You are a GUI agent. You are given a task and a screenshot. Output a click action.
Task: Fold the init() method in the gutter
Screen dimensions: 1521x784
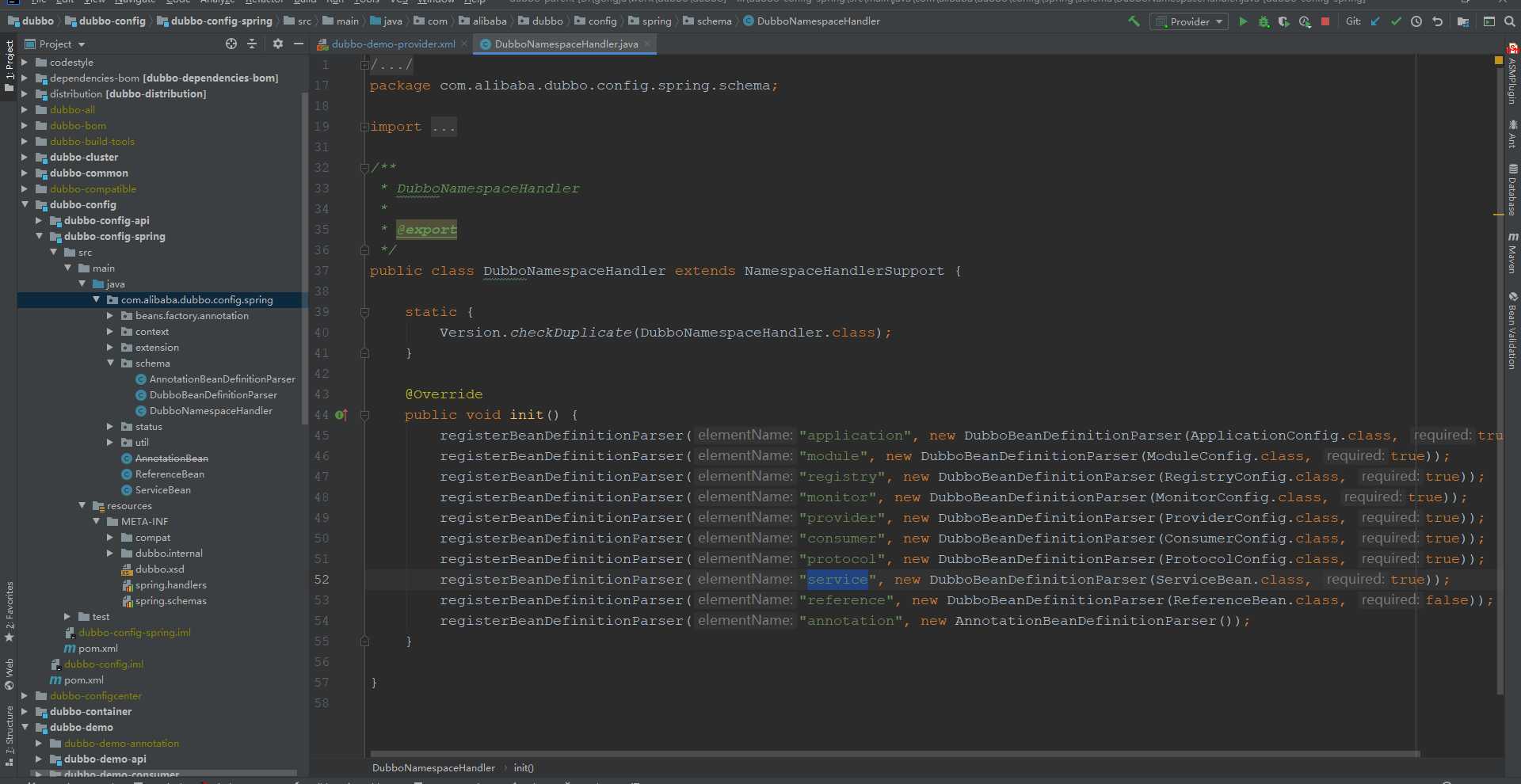click(364, 415)
